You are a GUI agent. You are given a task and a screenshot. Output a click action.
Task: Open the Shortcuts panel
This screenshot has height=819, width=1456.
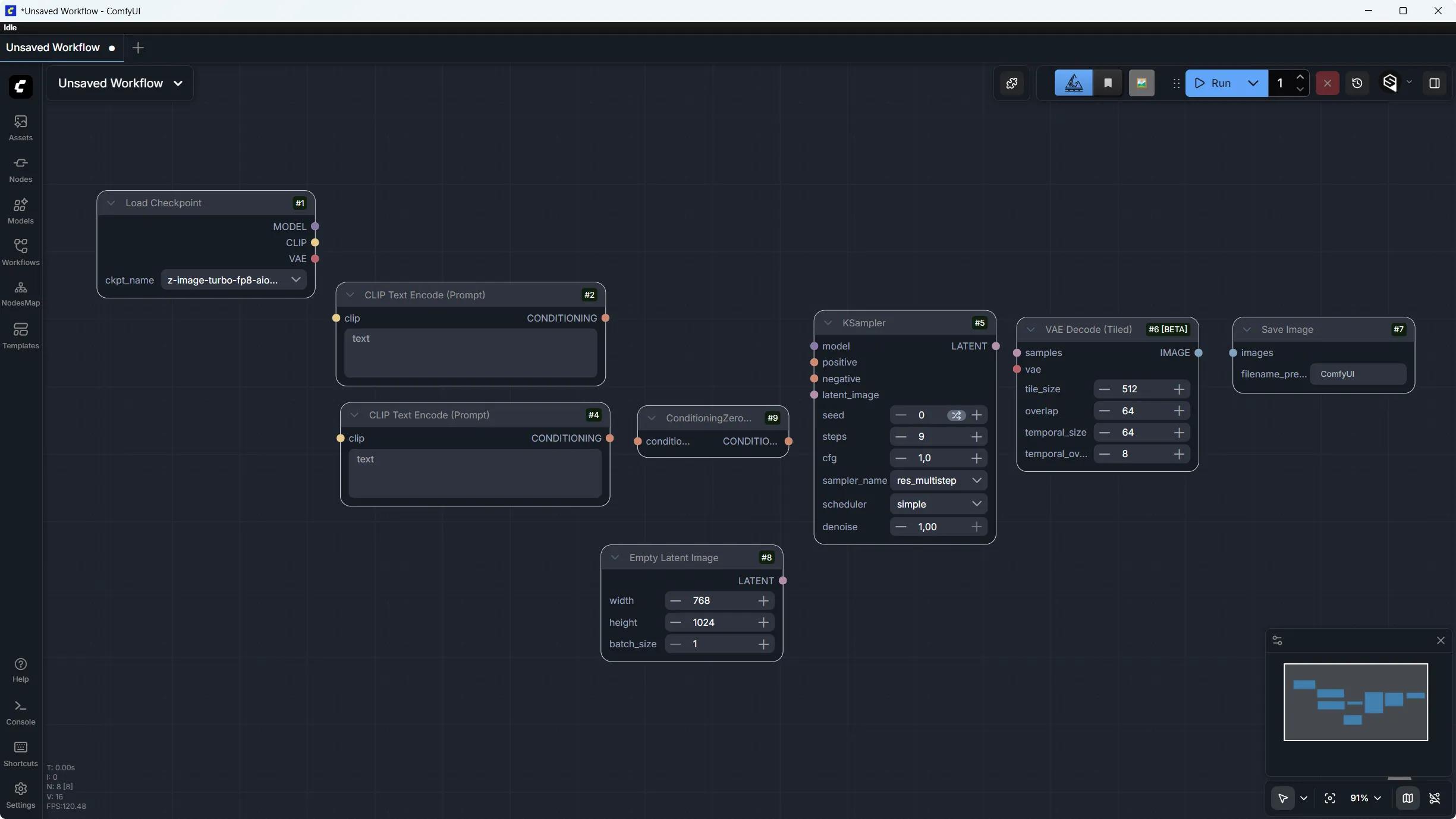(x=21, y=754)
